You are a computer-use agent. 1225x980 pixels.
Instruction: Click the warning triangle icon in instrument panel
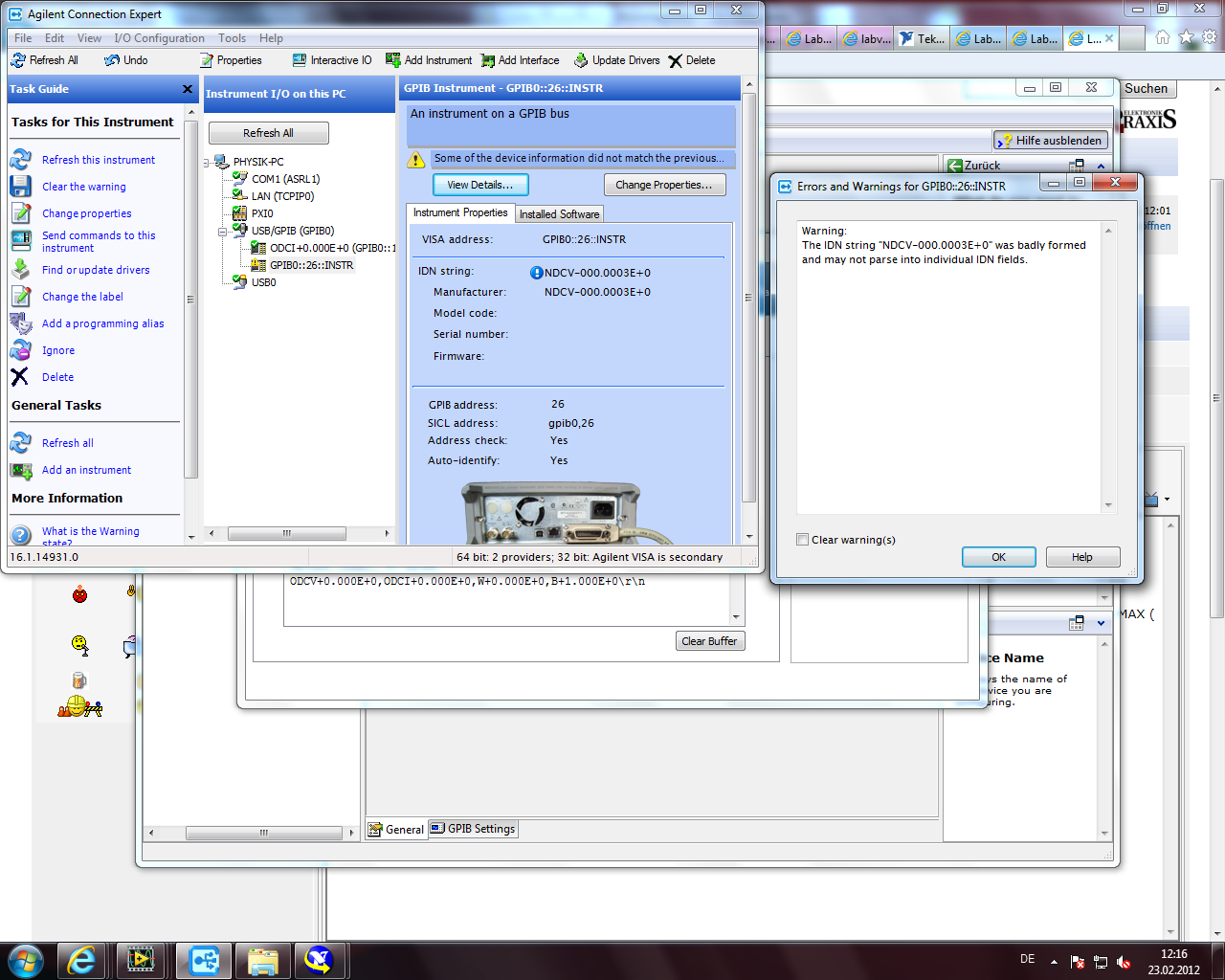pos(416,159)
